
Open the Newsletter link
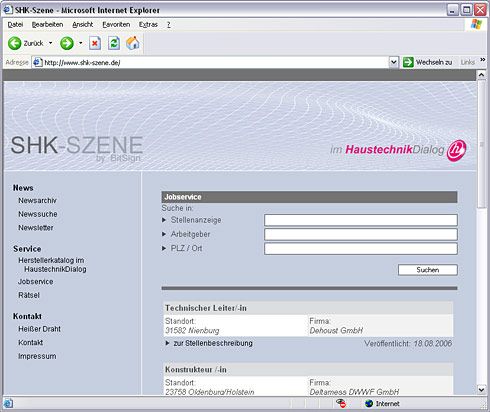(36, 228)
